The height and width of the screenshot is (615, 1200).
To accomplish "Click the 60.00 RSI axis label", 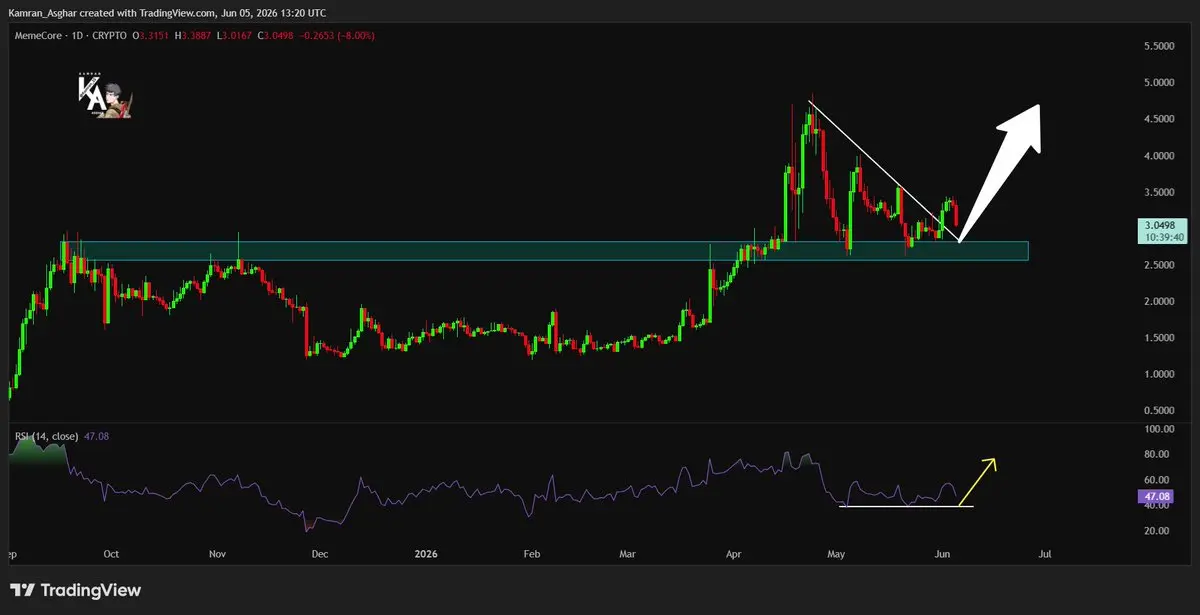I will pos(1158,480).
